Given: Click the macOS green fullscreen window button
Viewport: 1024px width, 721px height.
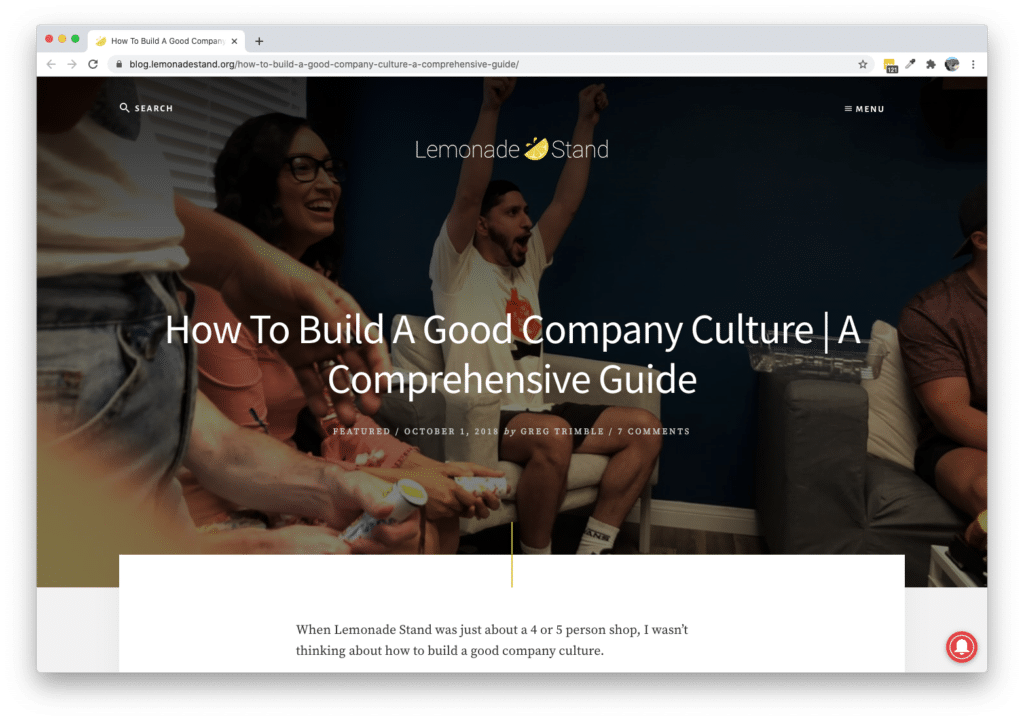Looking at the screenshot, I should coord(75,39).
